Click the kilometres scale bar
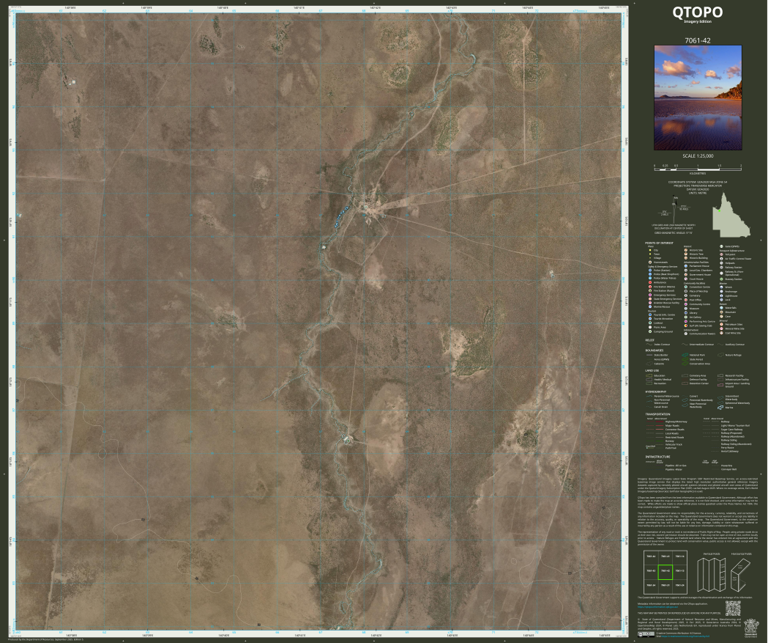The width and height of the screenshot is (768, 643). 698,167
